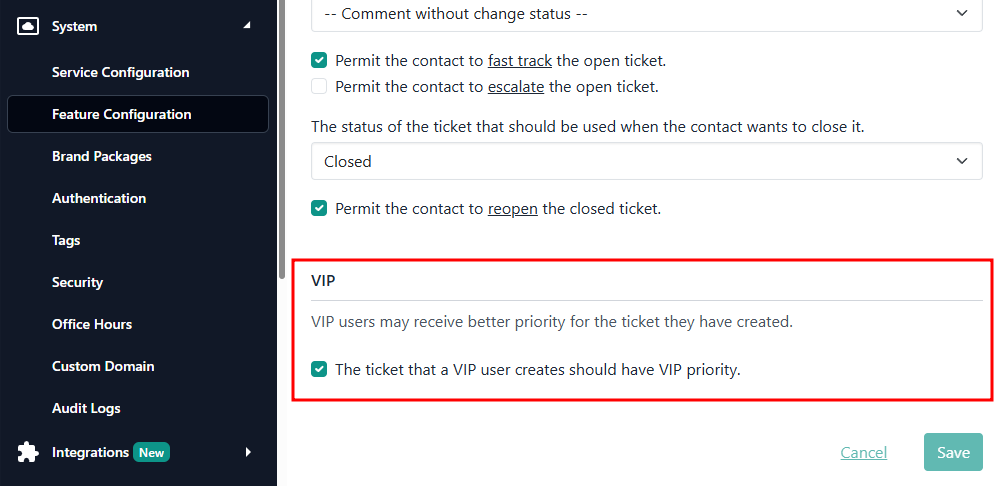View the Audit Logs page
1005x486 pixels.
point(86,408)
